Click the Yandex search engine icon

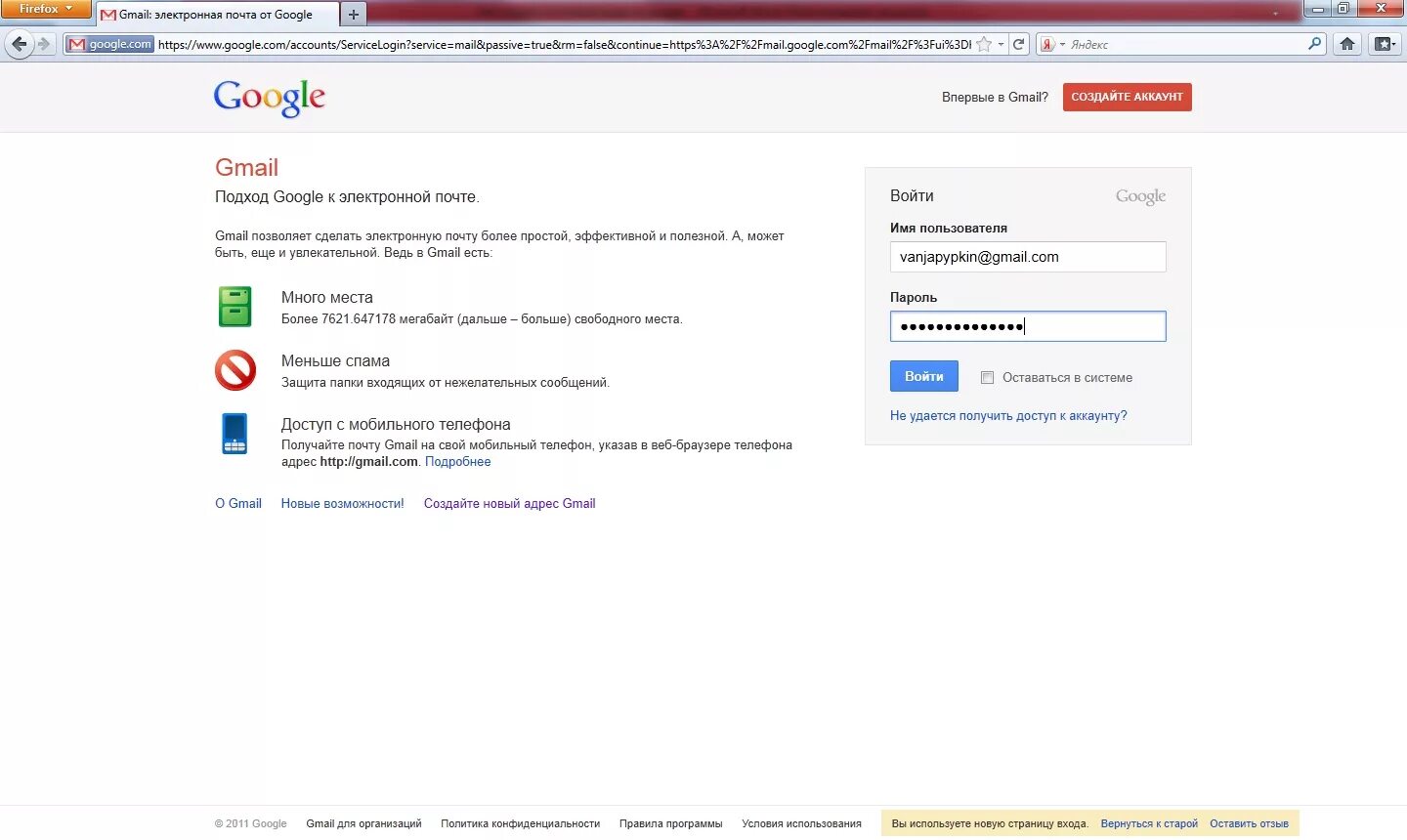click(x=1047, y=44)
